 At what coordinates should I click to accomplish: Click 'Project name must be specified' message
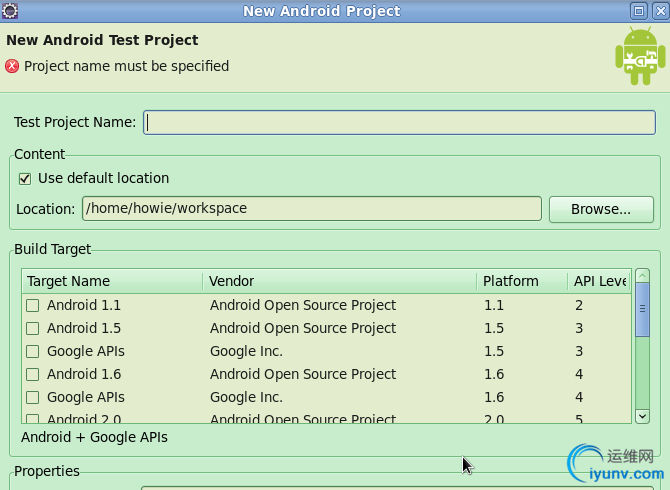coord(126,67)
